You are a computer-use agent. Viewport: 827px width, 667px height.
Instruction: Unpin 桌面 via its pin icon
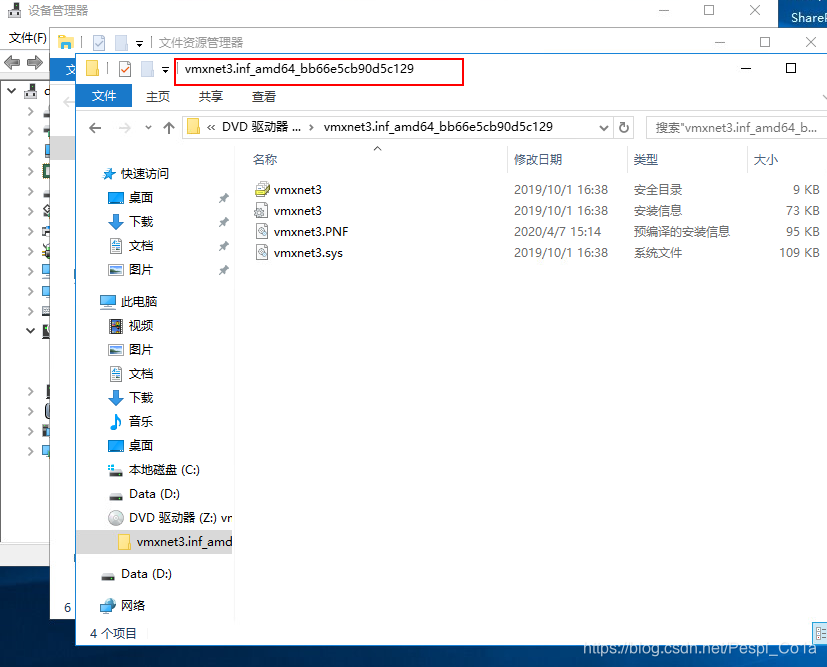click(224, 198)
